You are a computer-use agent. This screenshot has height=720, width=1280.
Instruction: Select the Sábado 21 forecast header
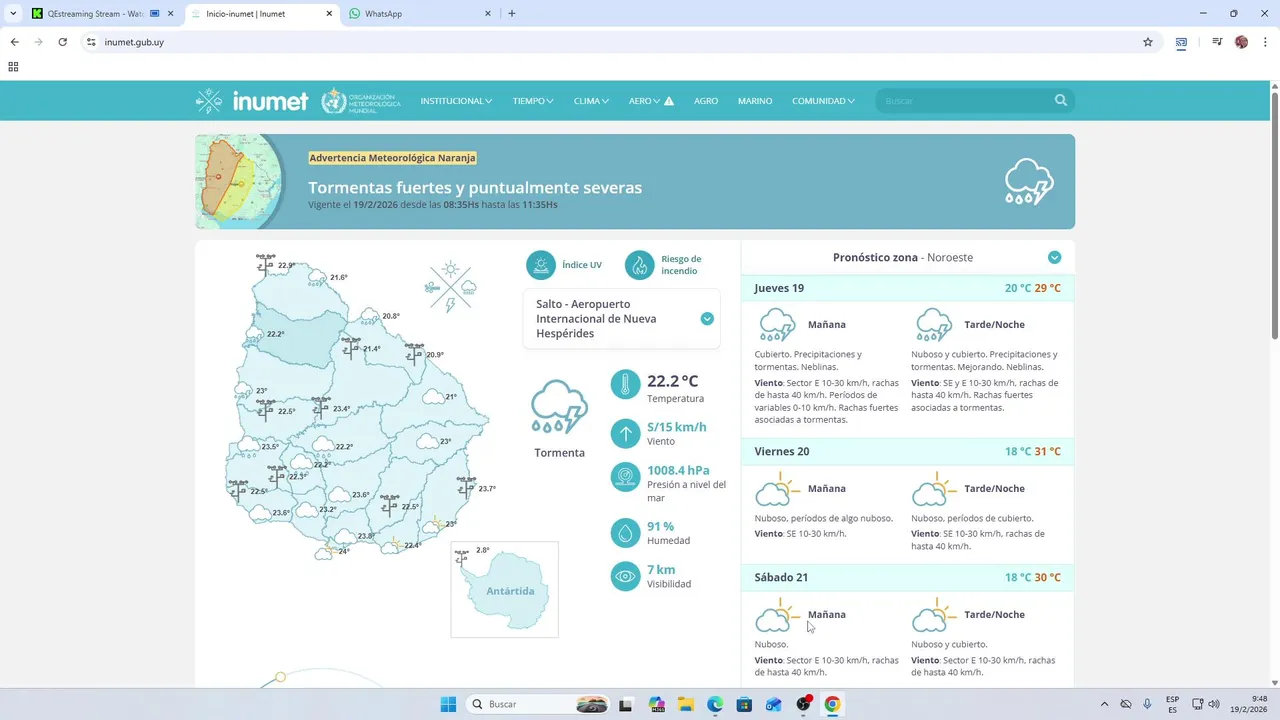coord(907,578)
